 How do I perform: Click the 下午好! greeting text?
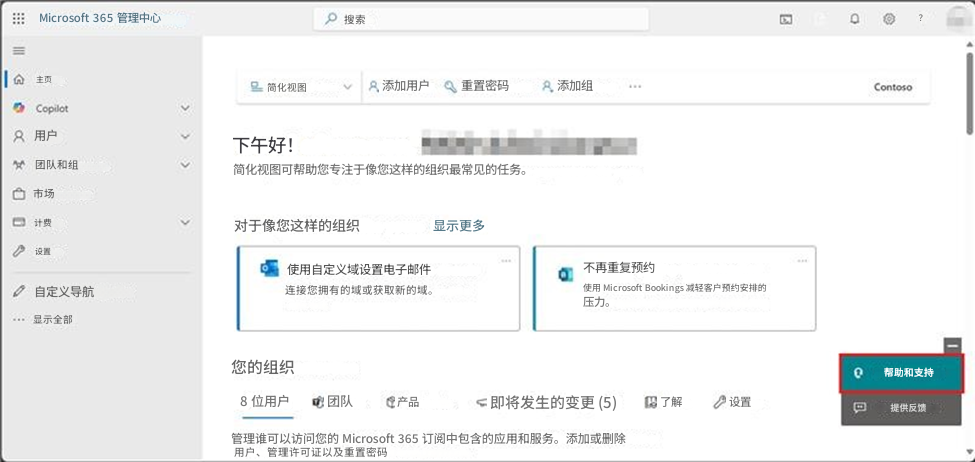262,146
